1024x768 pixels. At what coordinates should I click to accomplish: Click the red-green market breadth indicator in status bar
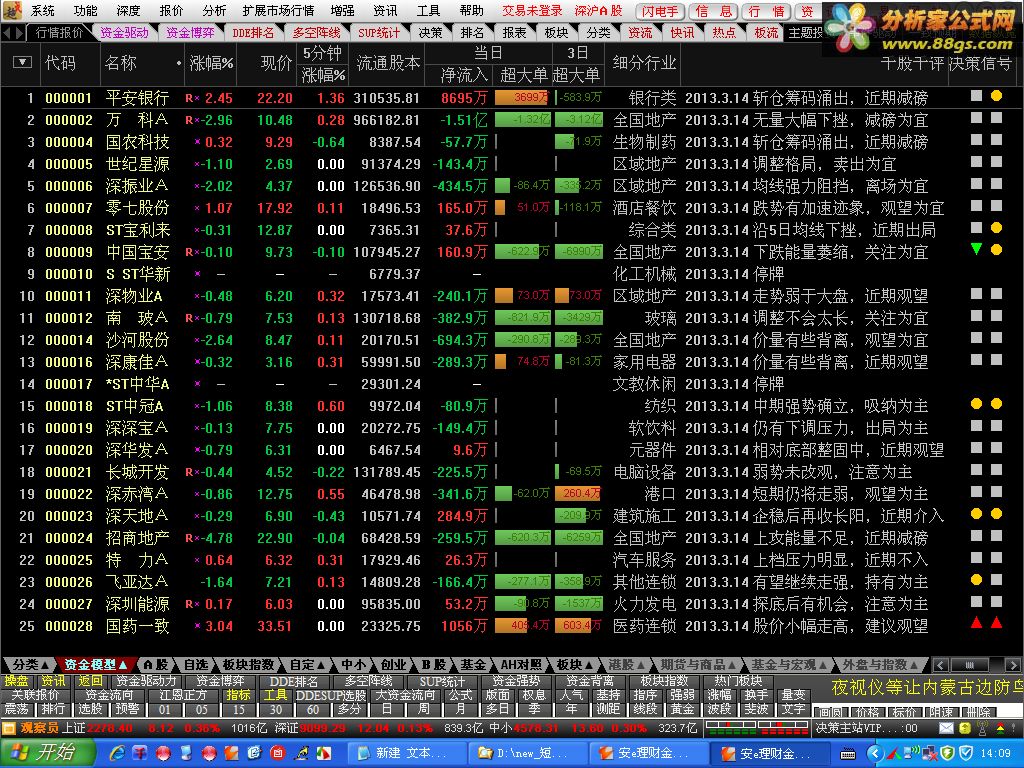(756, 728)
